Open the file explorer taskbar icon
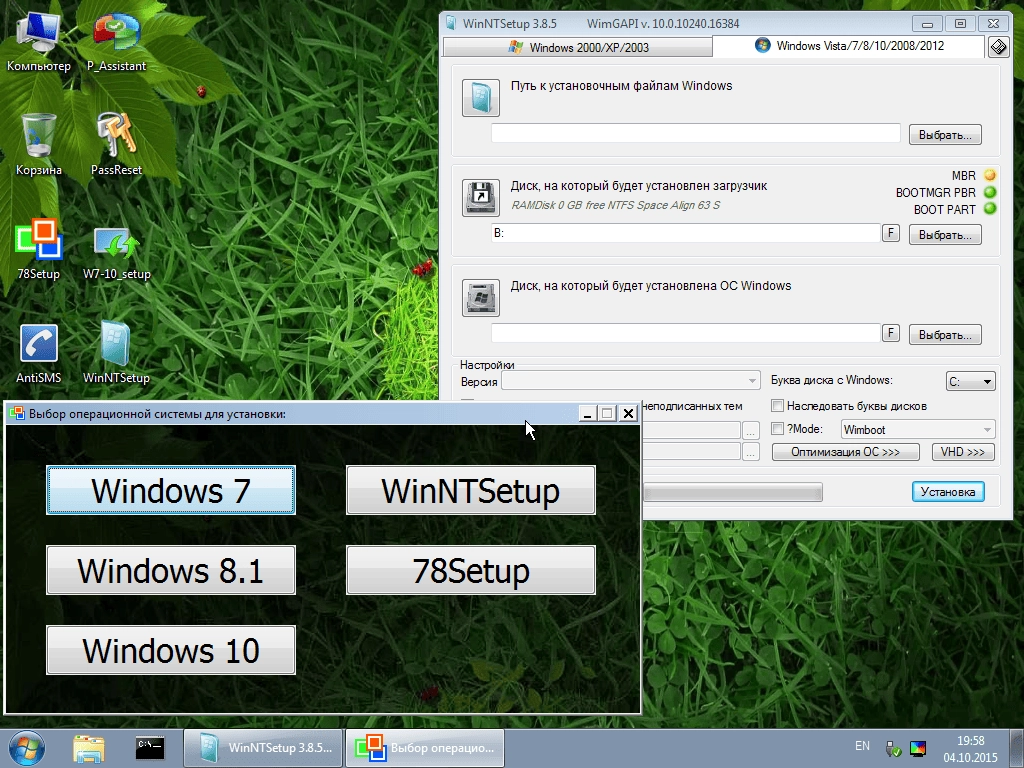The width and height of the screenshot is (1024, 768). click(x=89, y=749)
